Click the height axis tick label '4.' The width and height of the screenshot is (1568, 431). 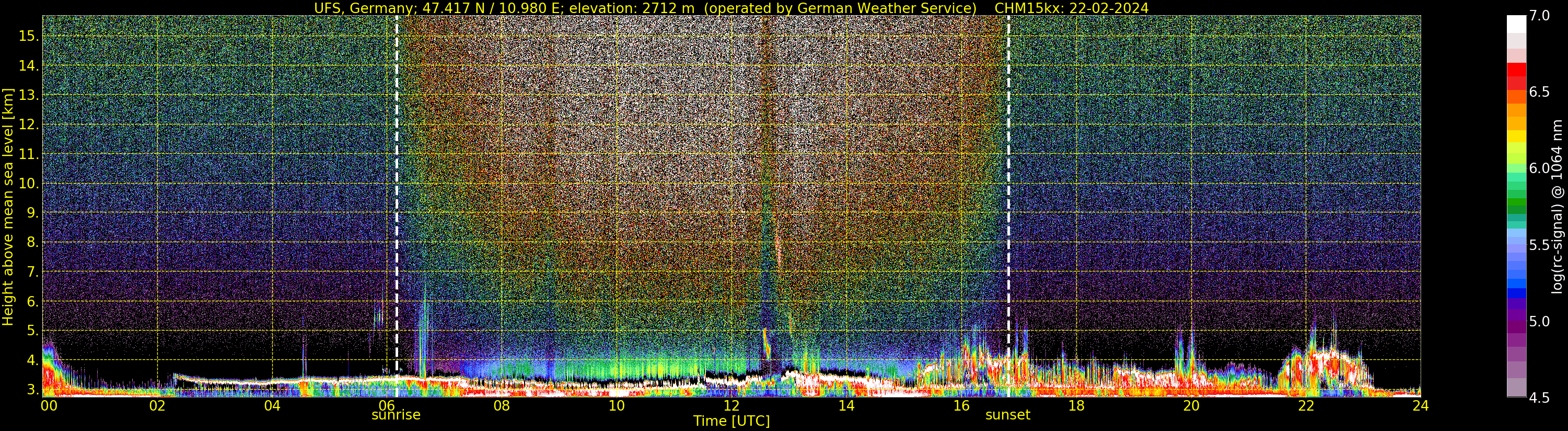tap(32, 360)
